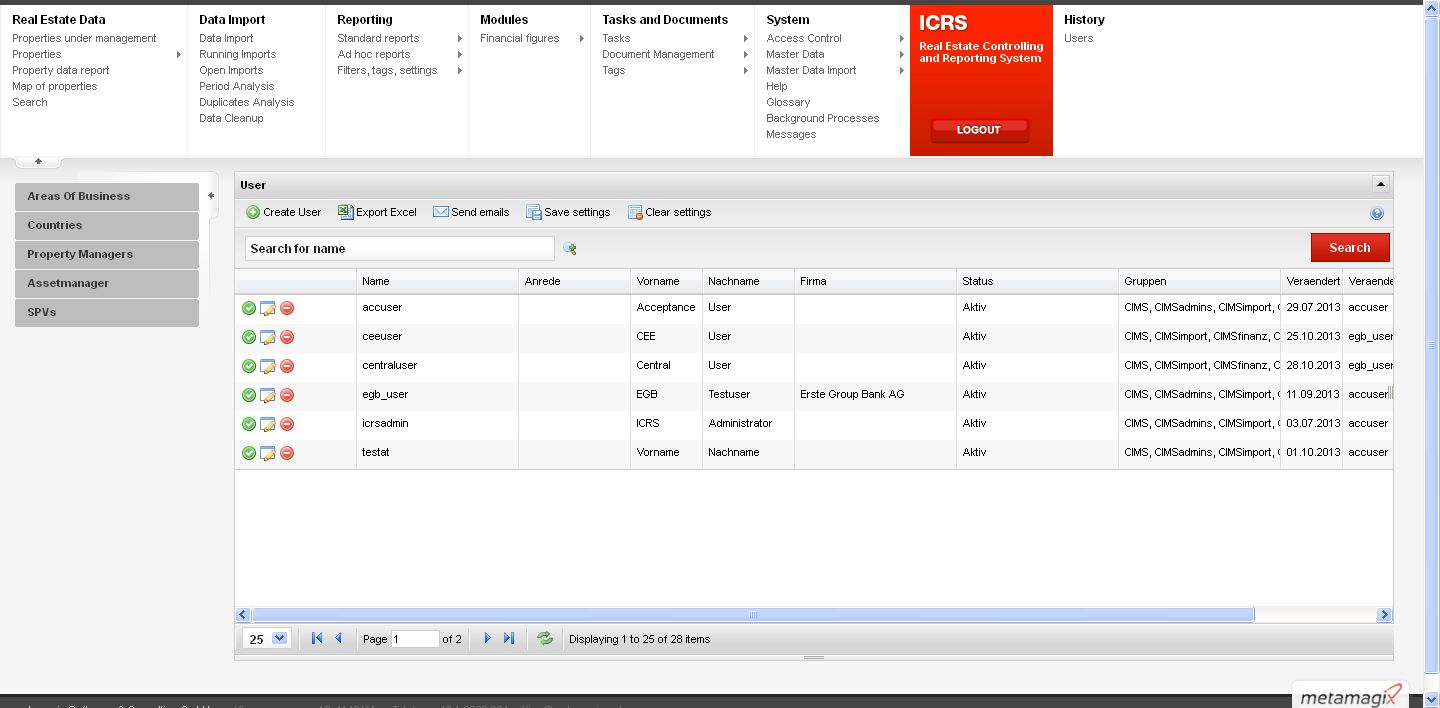Click the horizontal scrollbar right arrow
Screen dimensions: 1440x708
1384,615
